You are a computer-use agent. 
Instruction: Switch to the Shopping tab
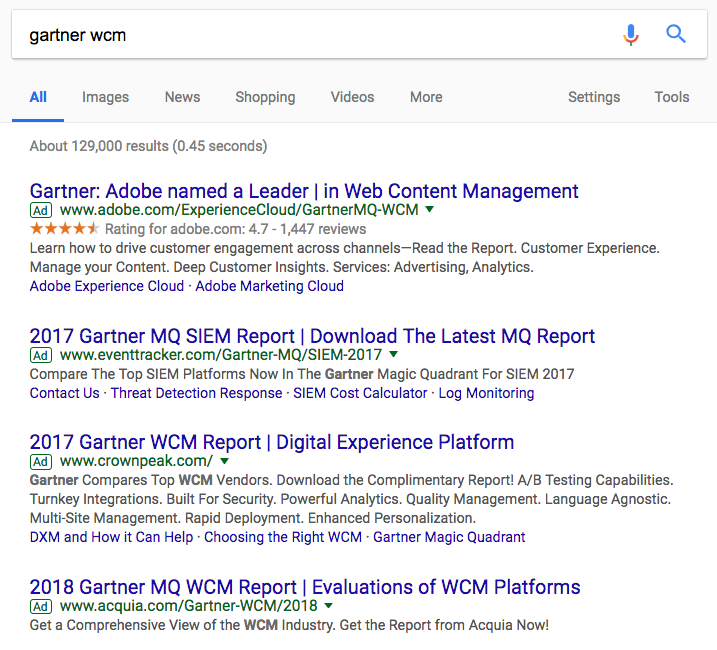(265, 97)
